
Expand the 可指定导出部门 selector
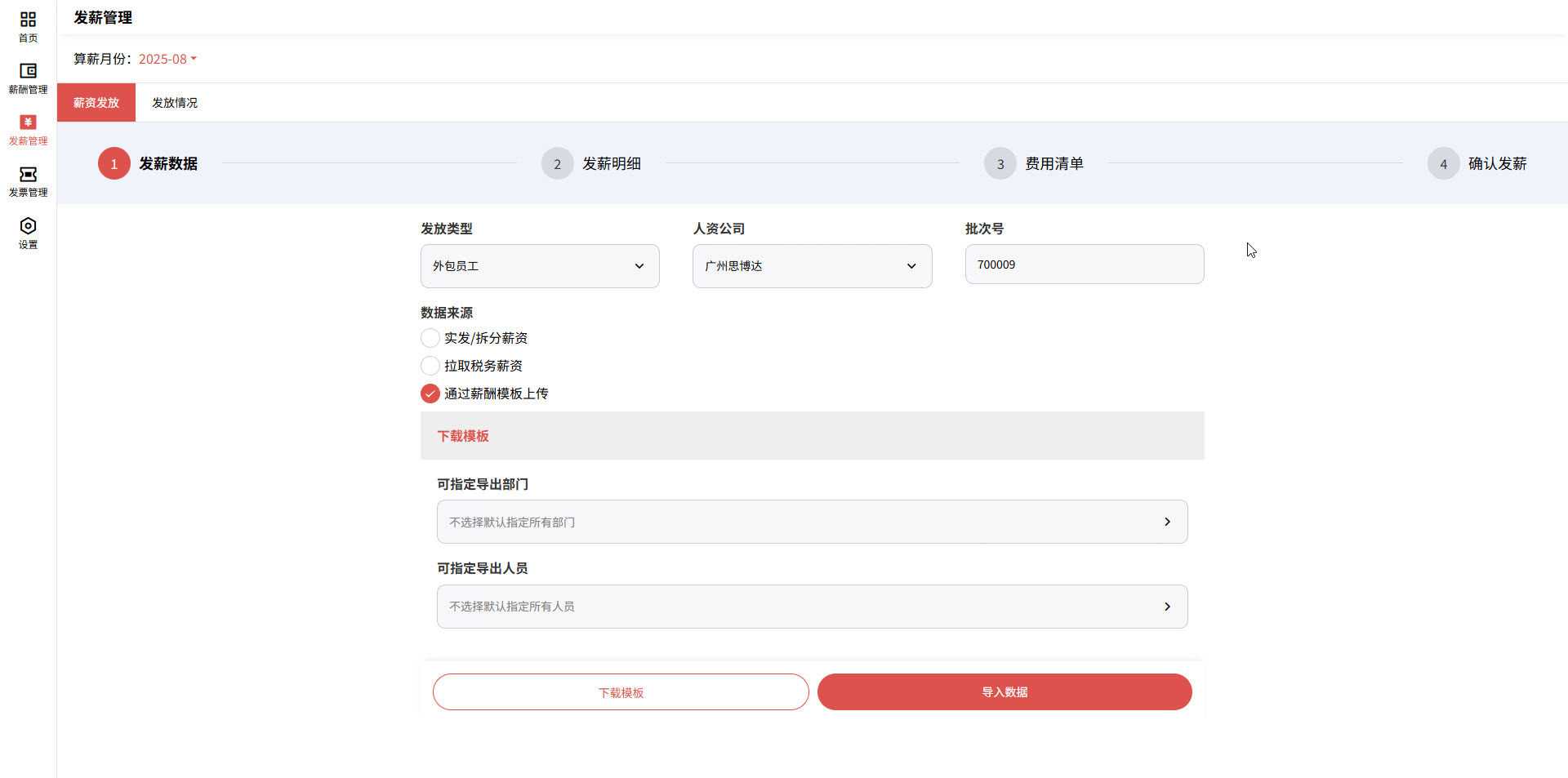(811, 522)
